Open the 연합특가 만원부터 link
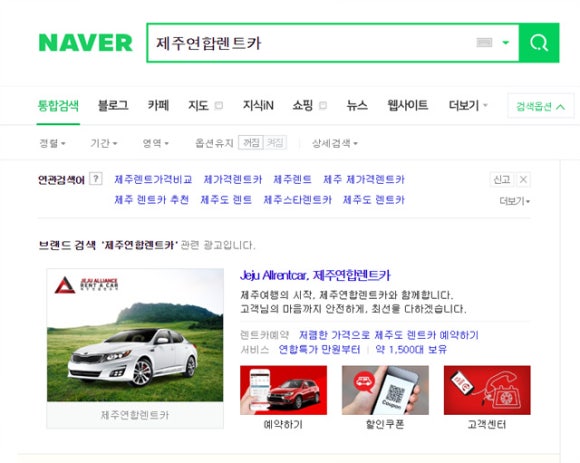 tap(319, 349)
